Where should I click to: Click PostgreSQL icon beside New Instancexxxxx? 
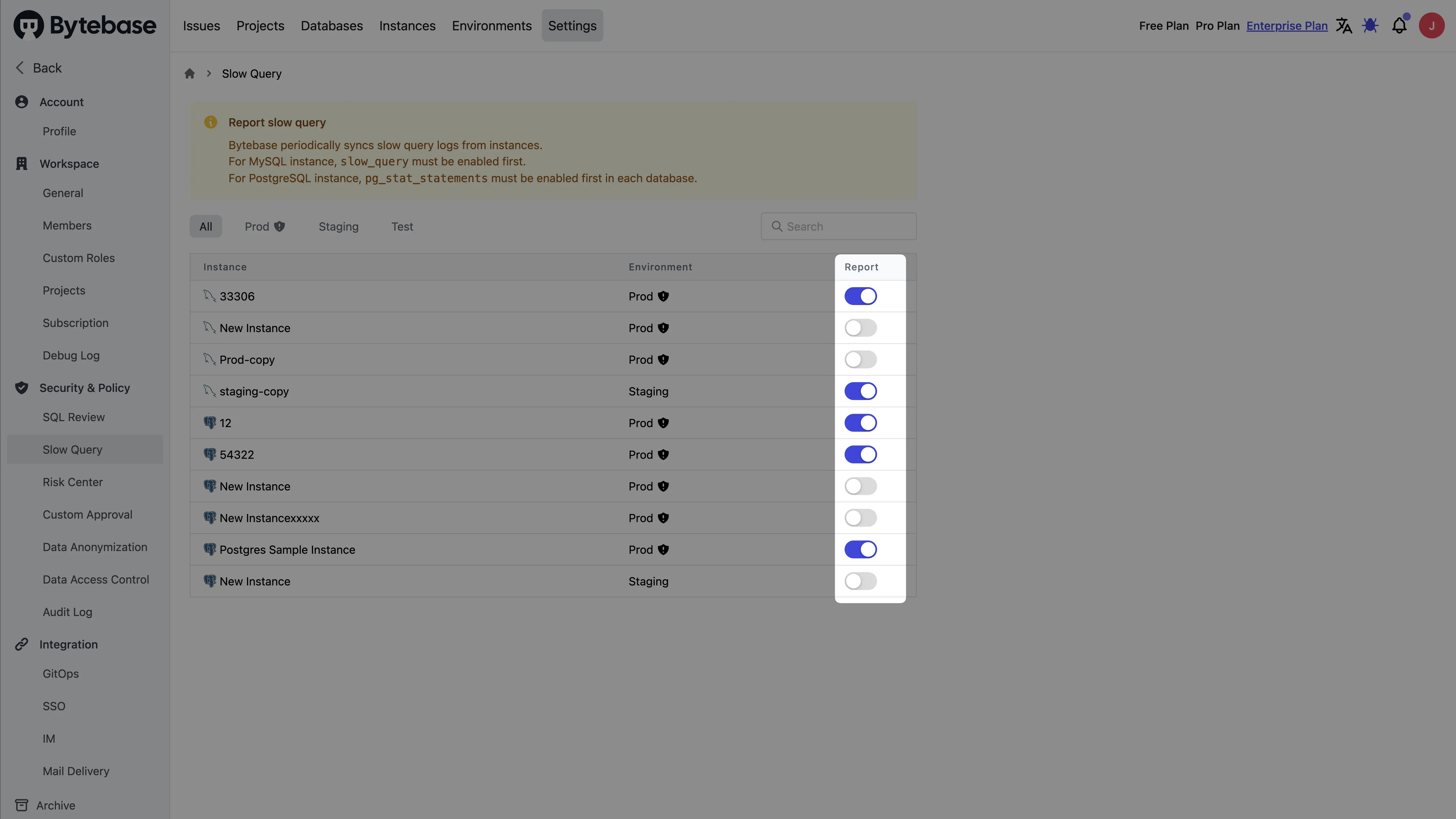(x=210, y=517)
